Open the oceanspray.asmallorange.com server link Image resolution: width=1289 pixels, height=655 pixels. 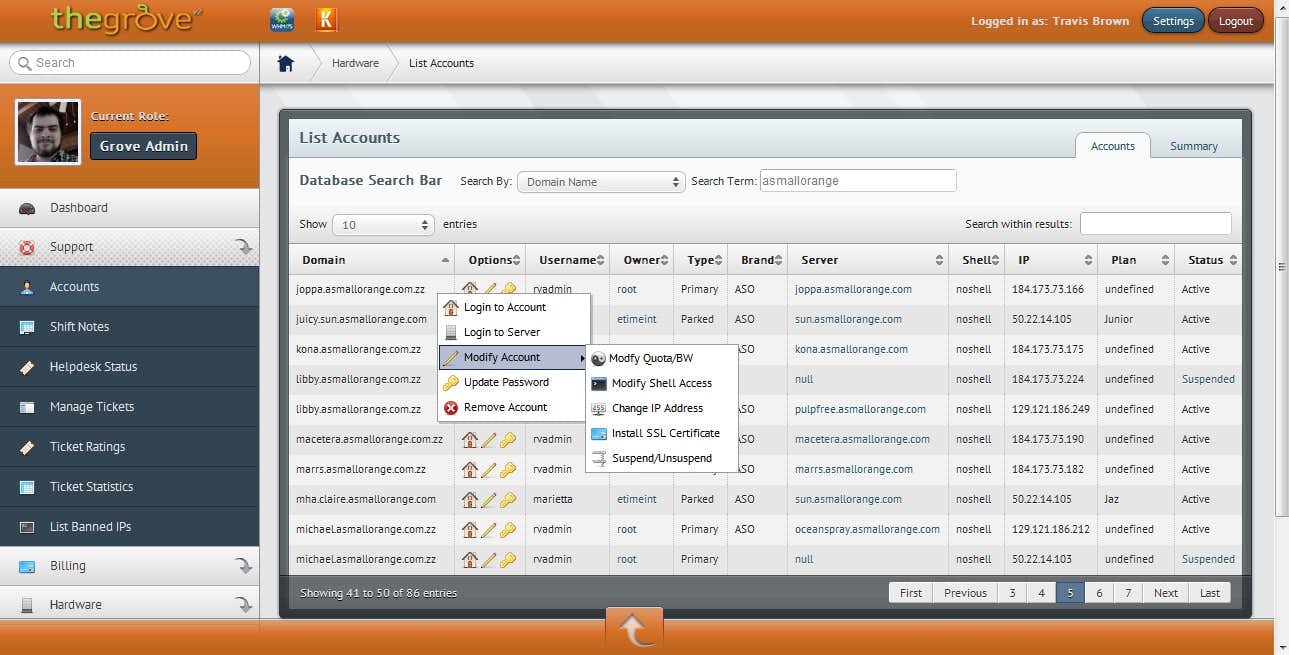tap(867, 529)
